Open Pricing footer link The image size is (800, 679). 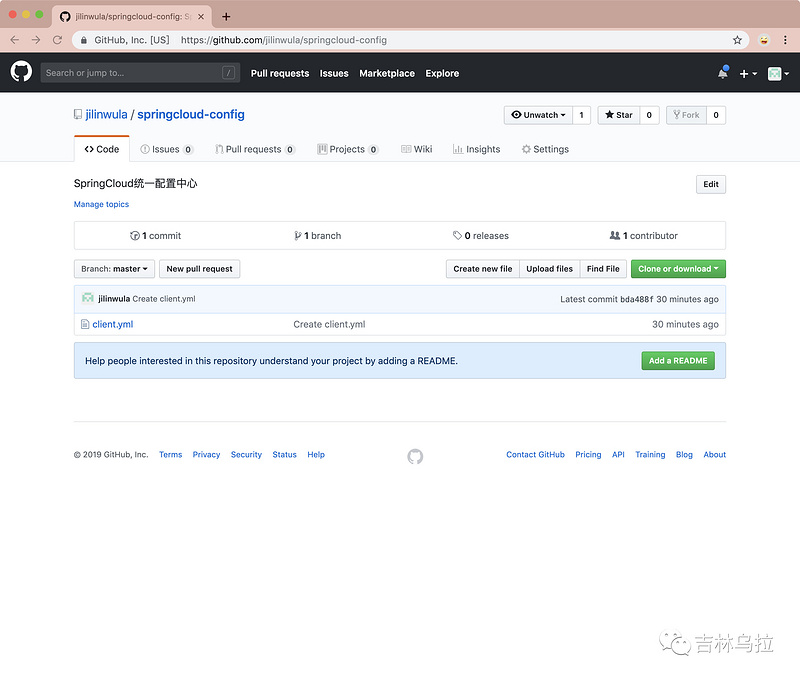coord(588,455)
